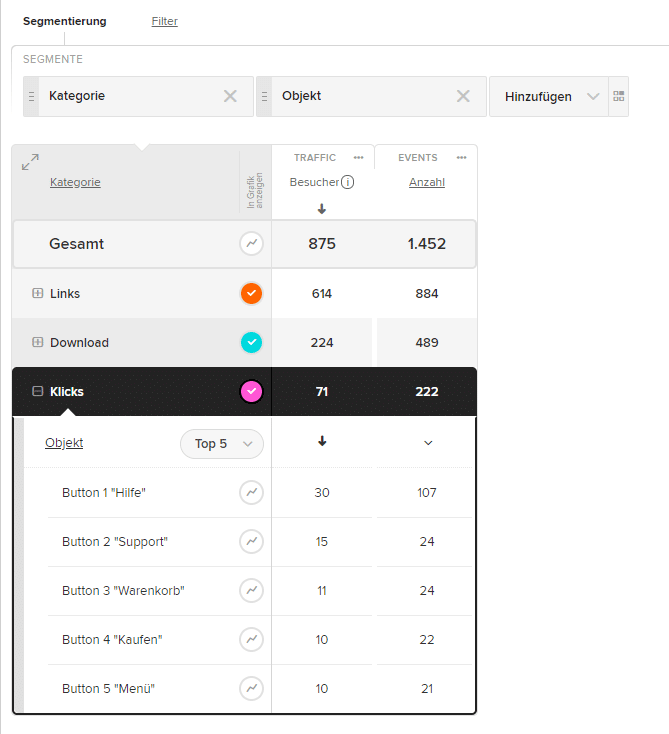Open the Hinzufügen dropdown
The width and height of the screenshot is (669, 734).
[549, 96]
